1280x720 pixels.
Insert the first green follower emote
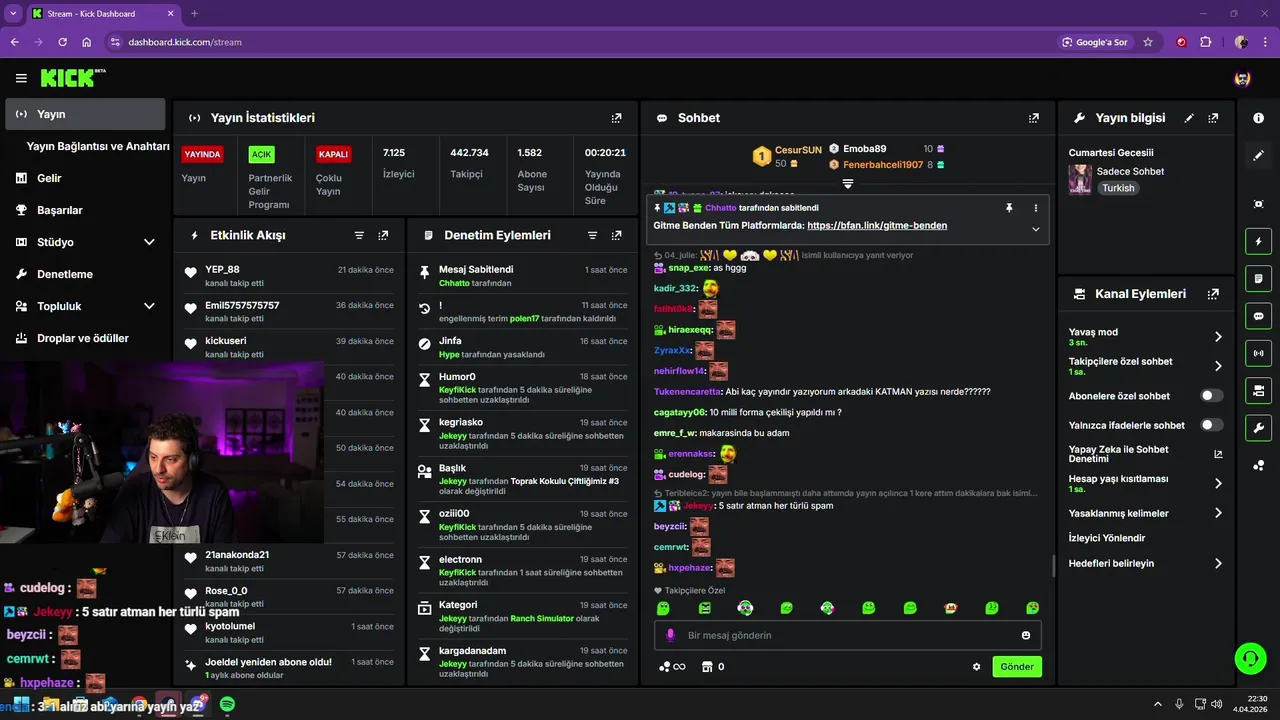tap(662, 608)
